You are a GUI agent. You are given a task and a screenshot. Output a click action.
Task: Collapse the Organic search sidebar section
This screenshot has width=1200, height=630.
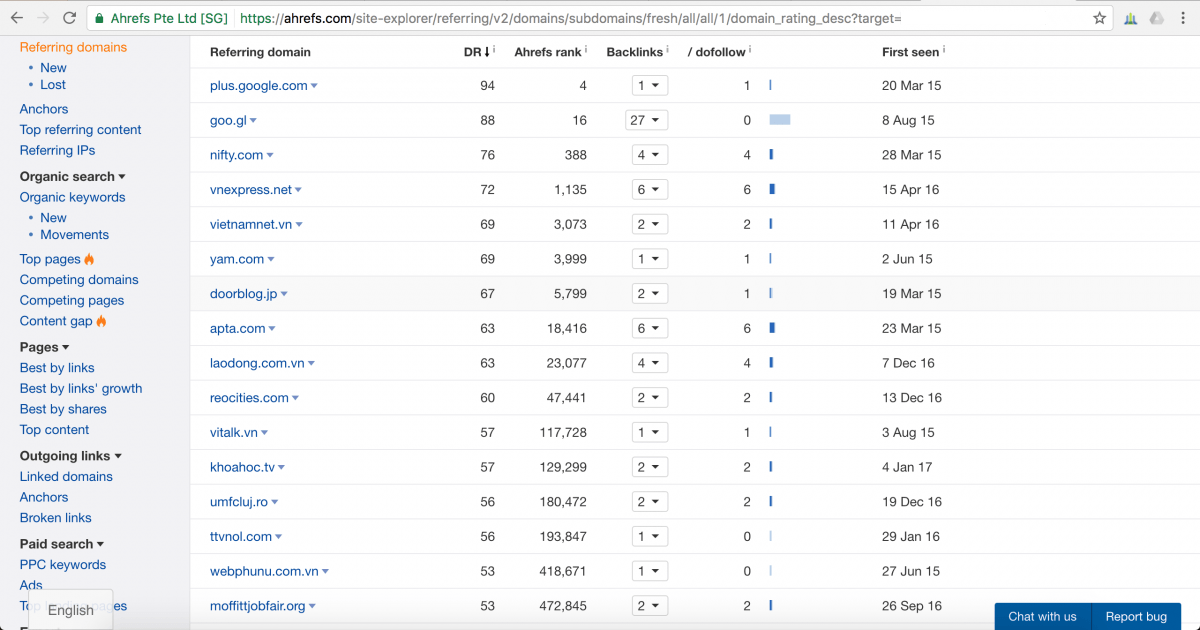[x=73, y=177]
